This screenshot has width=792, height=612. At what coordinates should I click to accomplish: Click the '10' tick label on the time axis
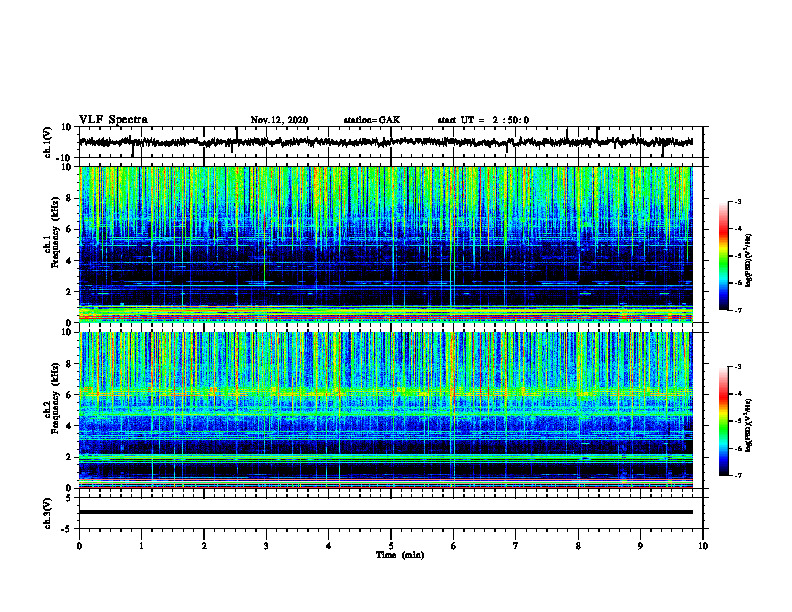pyautogui.click(x=703, y=546)
